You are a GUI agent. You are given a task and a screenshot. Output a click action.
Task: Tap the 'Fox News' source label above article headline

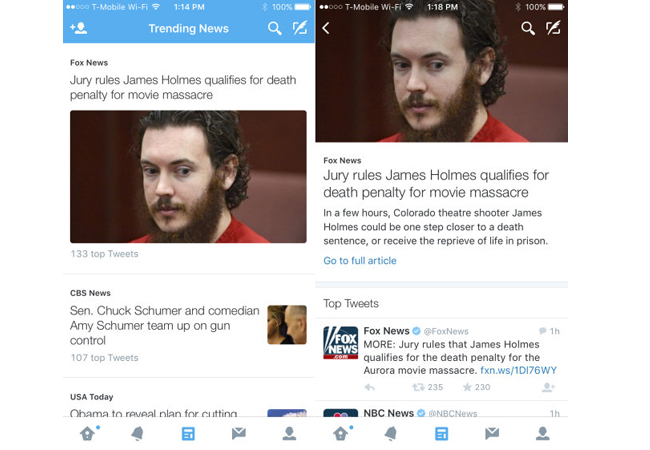[x=342, y=160]
